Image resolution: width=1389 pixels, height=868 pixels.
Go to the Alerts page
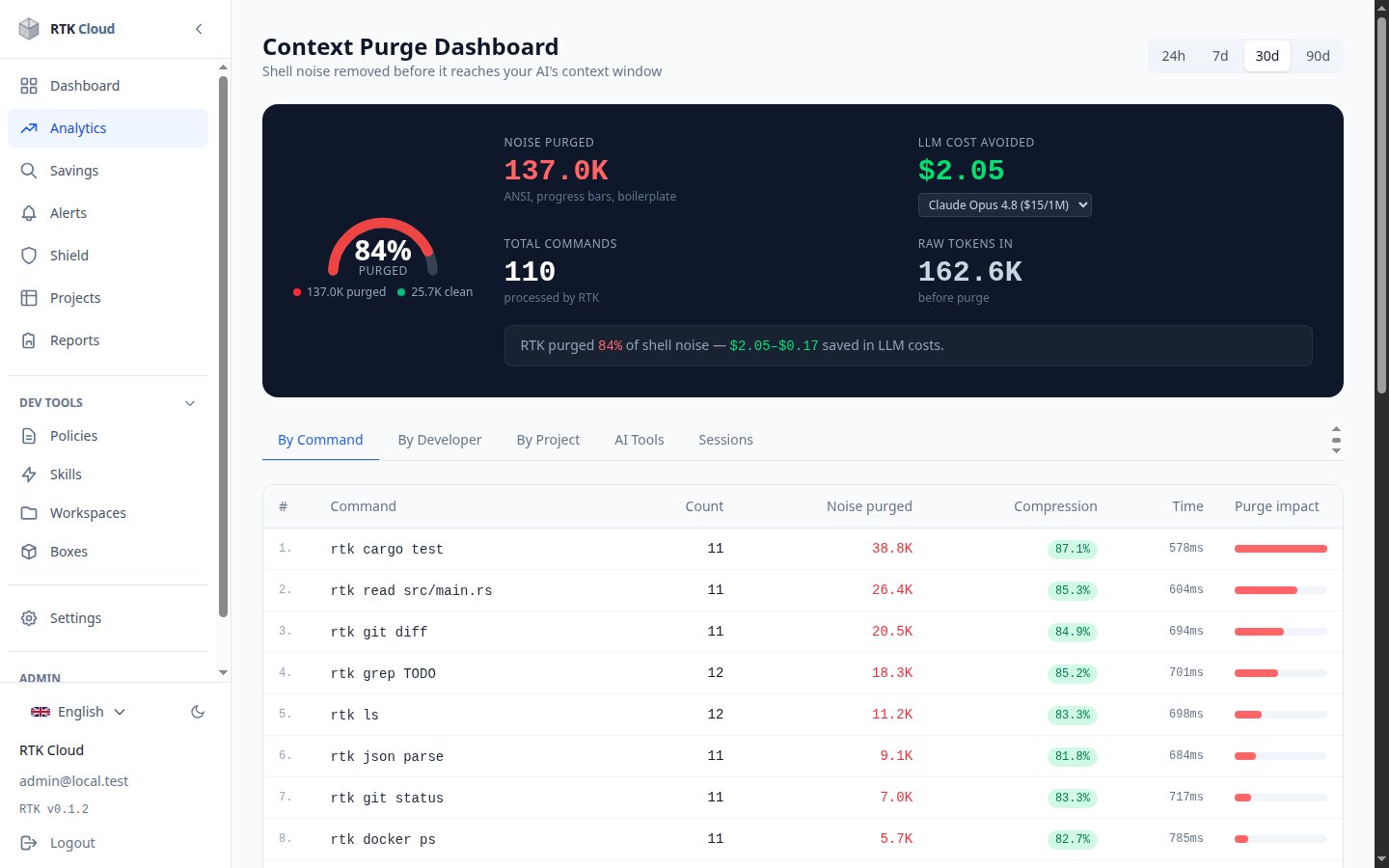click(108, 213)
